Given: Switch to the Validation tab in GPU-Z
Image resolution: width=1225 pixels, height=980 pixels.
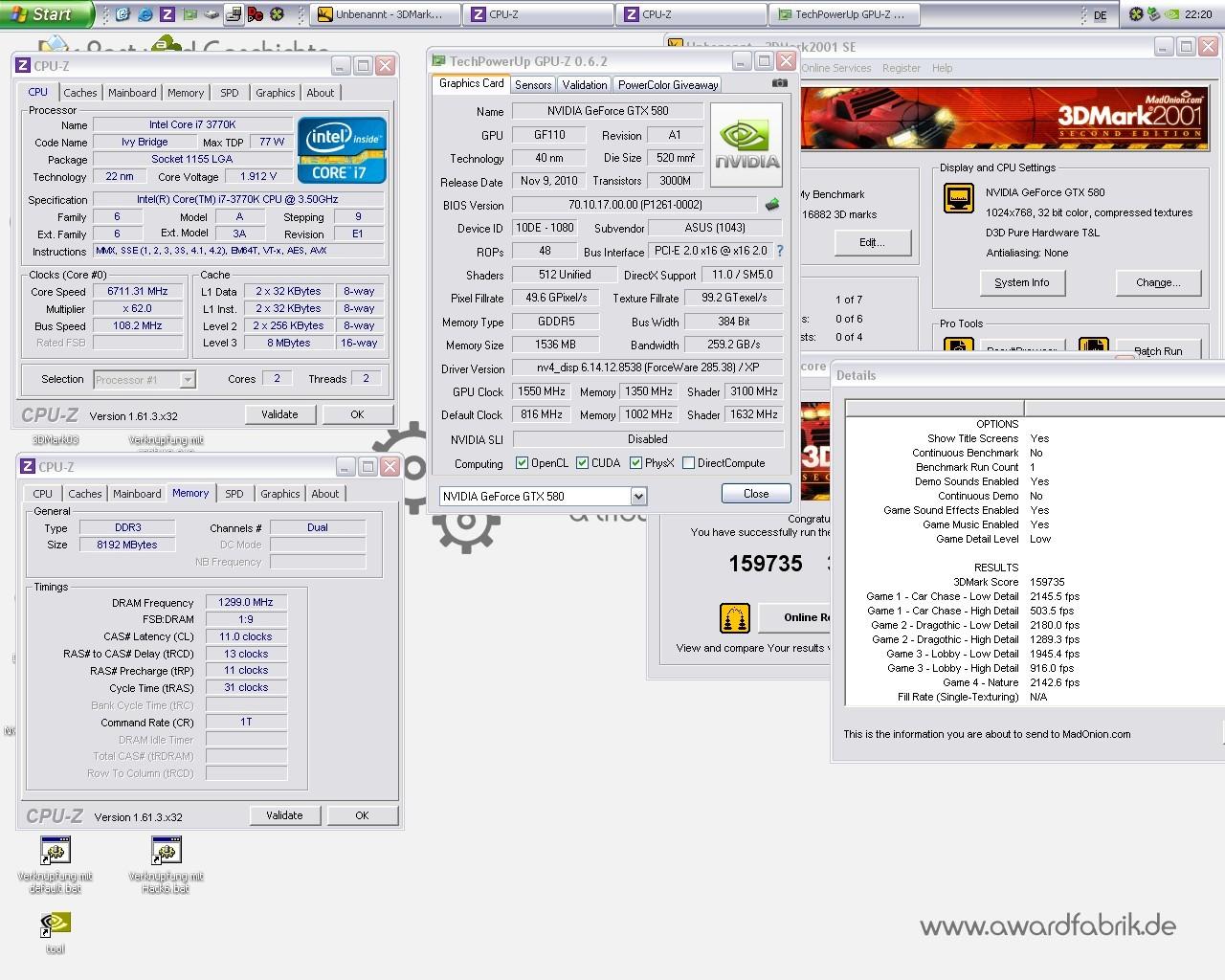Looking at the screenshot, I should [585, 85].
